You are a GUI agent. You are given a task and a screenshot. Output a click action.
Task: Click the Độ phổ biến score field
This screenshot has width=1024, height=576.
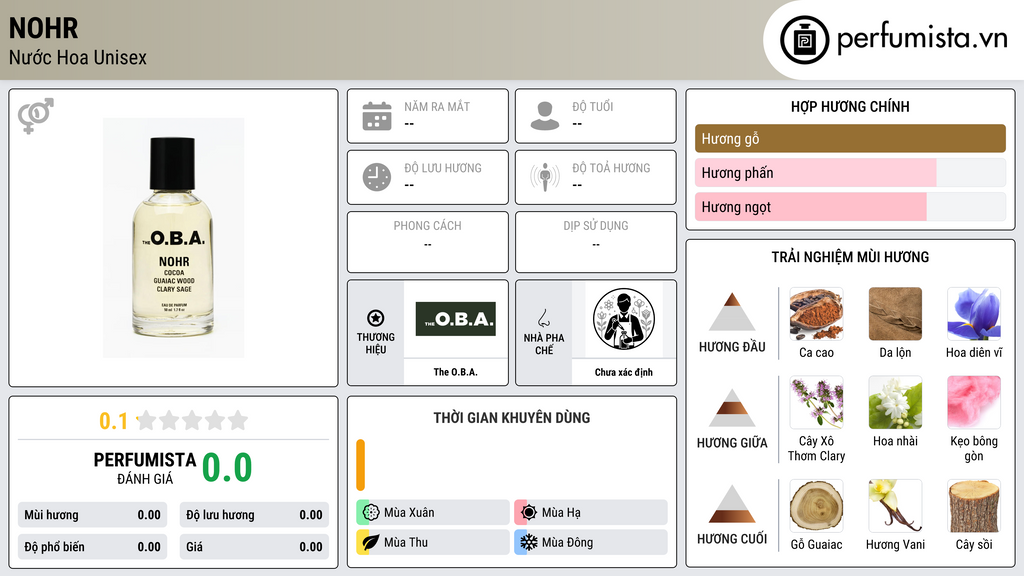(93, 547)
